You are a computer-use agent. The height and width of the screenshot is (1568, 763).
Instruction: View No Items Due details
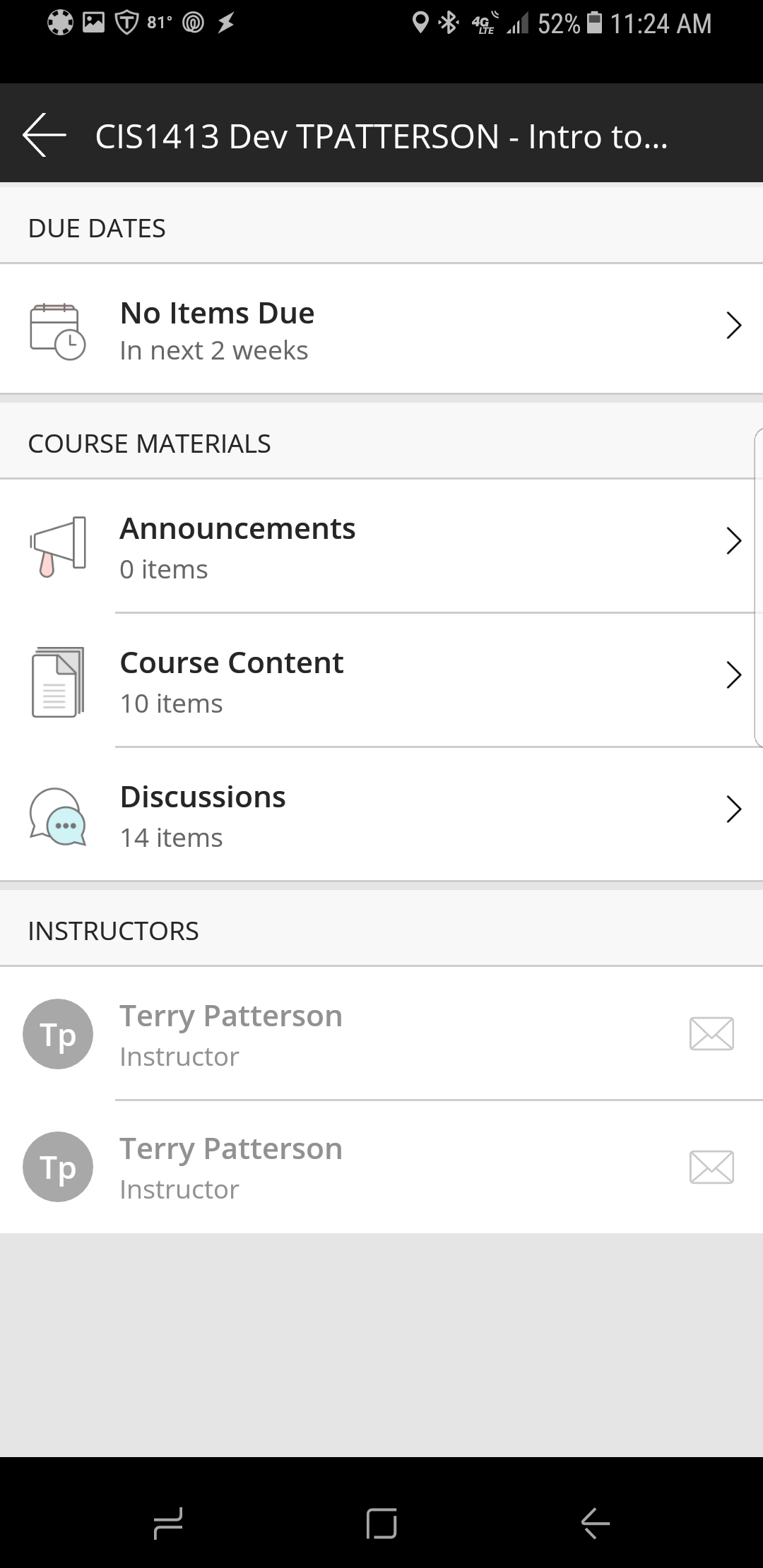pyautogui.click(x=218, y=330)
